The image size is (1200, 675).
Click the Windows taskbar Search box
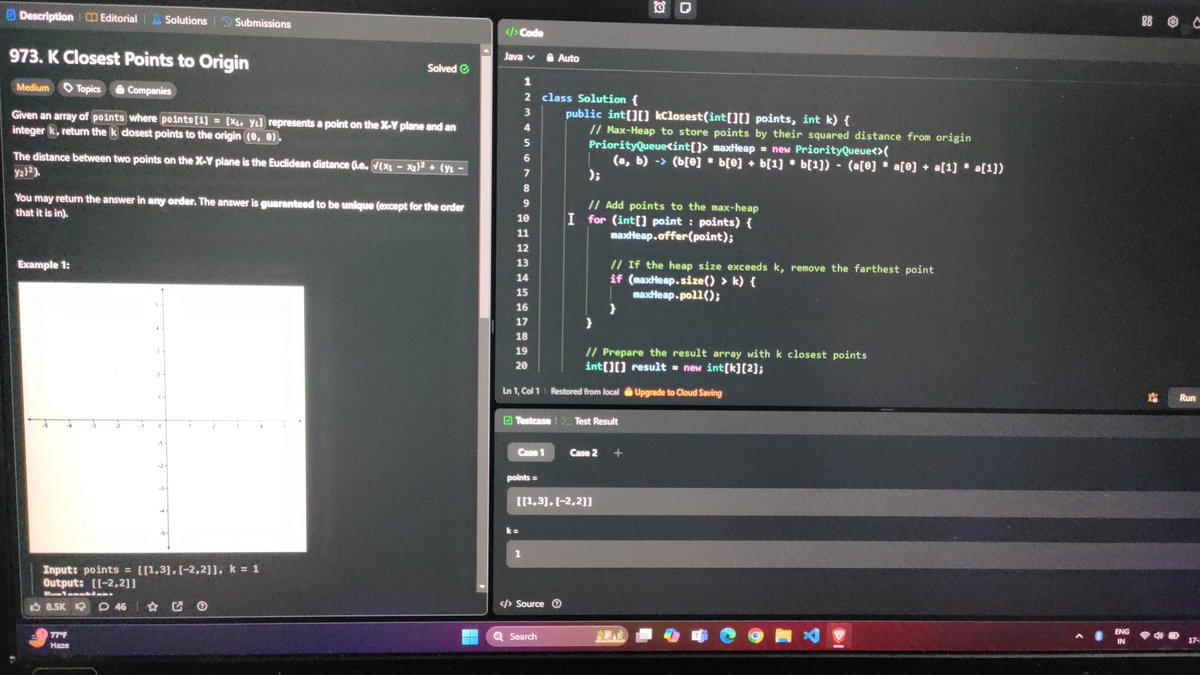point(556,636)
